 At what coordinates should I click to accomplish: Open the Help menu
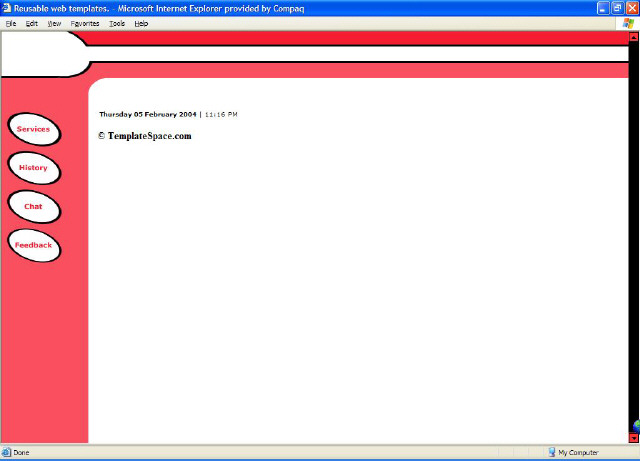(141, 23)
